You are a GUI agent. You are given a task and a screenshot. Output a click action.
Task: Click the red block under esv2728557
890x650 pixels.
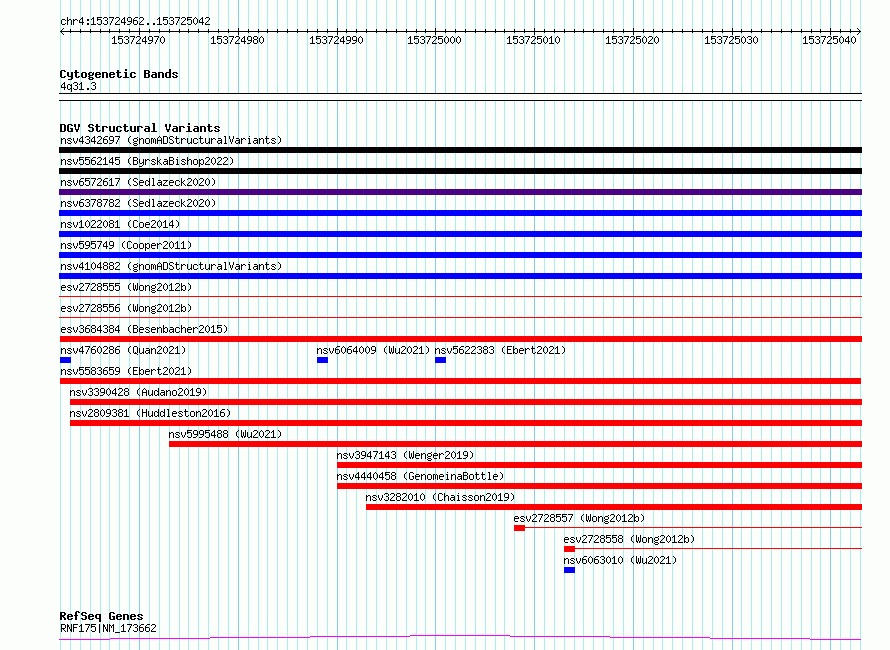click(x=519, y=528)
